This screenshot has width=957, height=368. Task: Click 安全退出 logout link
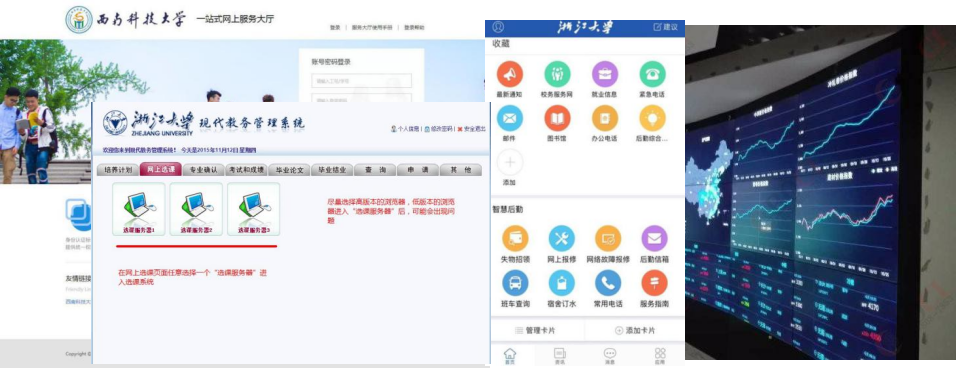472,129
